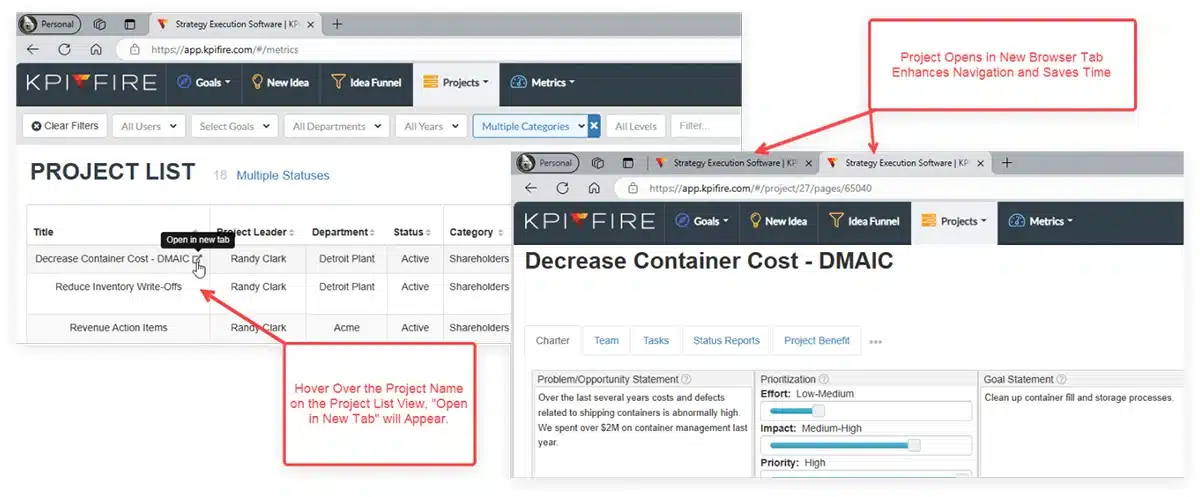Switch to the Status Reports tab
The width and height of the screenshot is (1200, 497).
(x=727, y=341)
